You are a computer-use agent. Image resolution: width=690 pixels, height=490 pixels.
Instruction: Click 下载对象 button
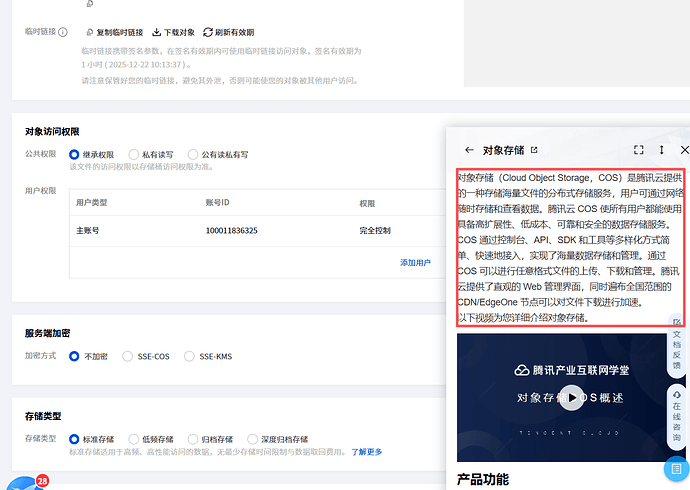click(179, 32)
